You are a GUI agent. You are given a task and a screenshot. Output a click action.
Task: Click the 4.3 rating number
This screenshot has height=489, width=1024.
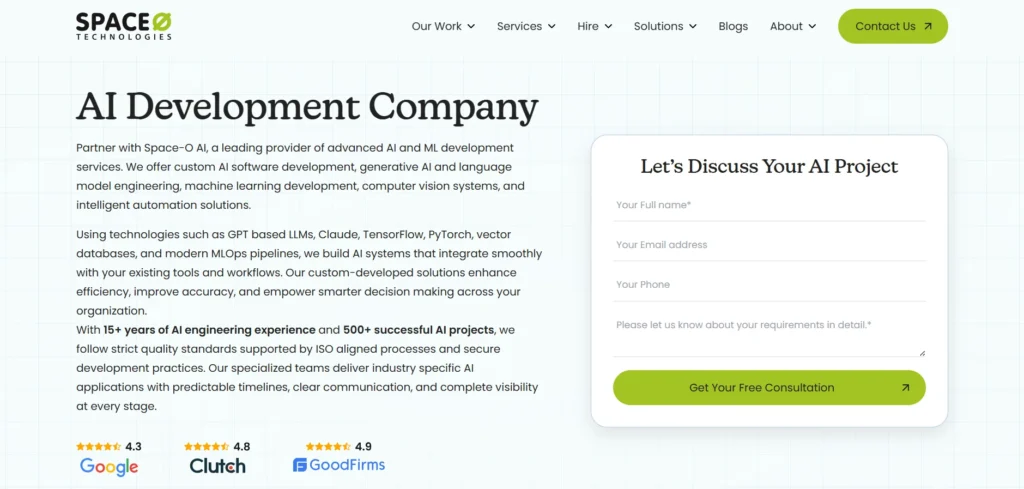pyautogui.click(x=133, y=447)
